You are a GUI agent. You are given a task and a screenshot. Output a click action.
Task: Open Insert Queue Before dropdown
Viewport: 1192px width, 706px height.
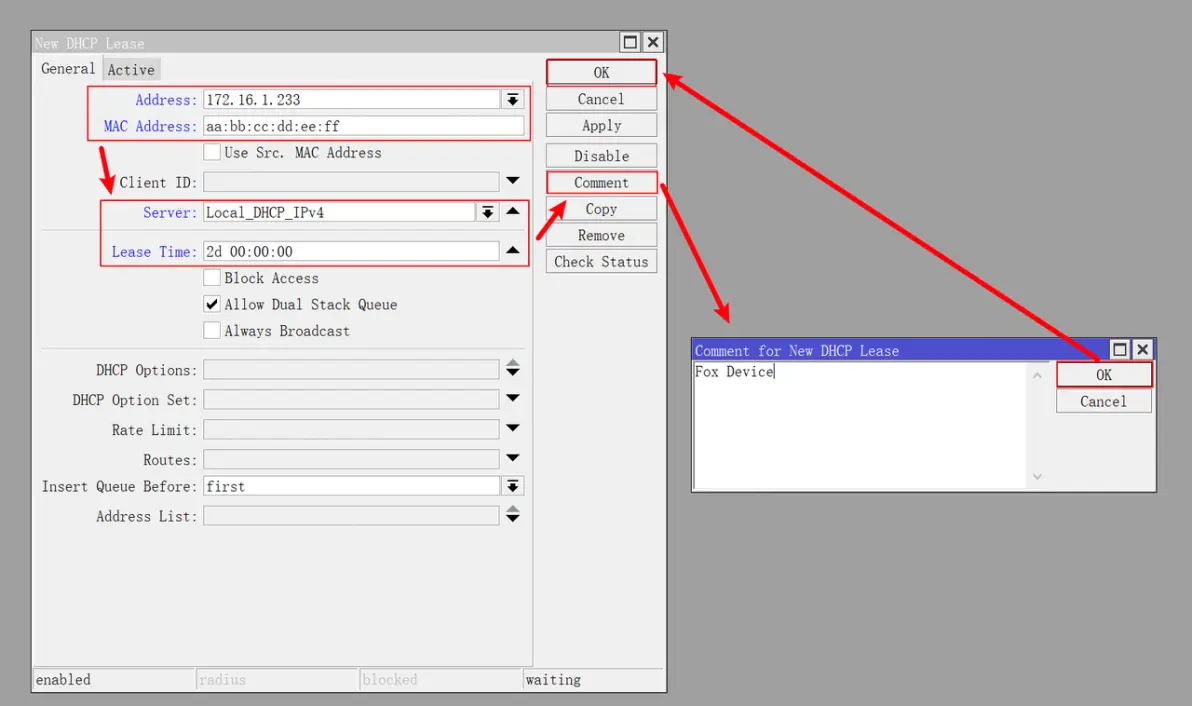click(512, 486)
